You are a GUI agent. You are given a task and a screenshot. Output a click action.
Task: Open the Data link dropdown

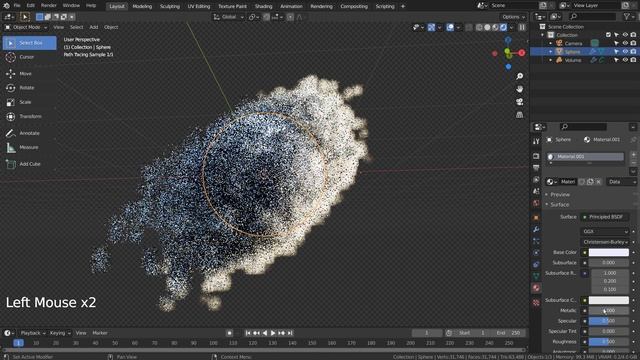coord(621,182)
